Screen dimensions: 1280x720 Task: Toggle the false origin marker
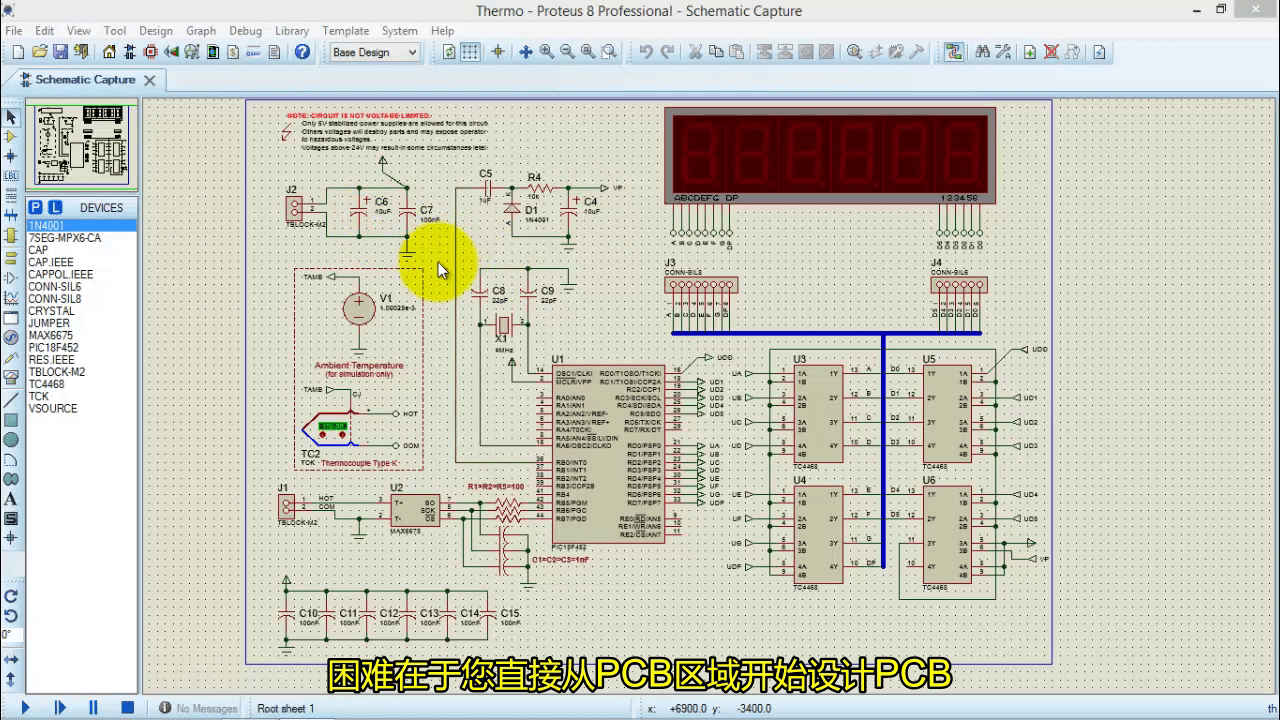click(x=498, y=52)
